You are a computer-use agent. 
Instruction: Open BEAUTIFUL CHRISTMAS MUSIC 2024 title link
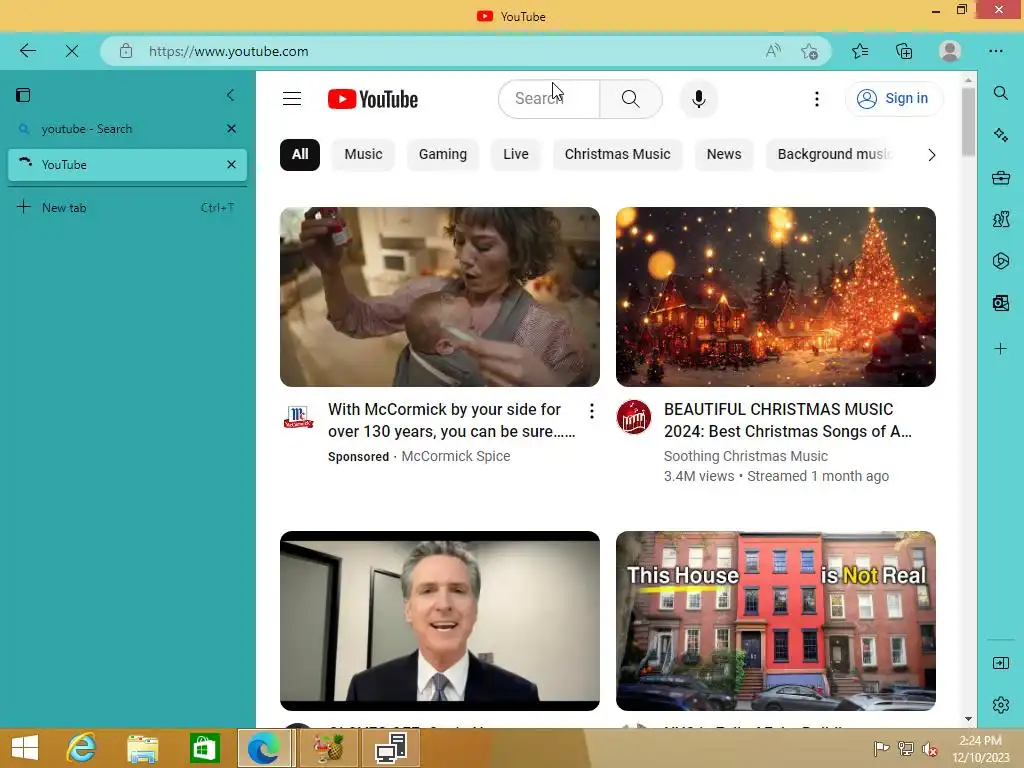(x=788, y=420)
